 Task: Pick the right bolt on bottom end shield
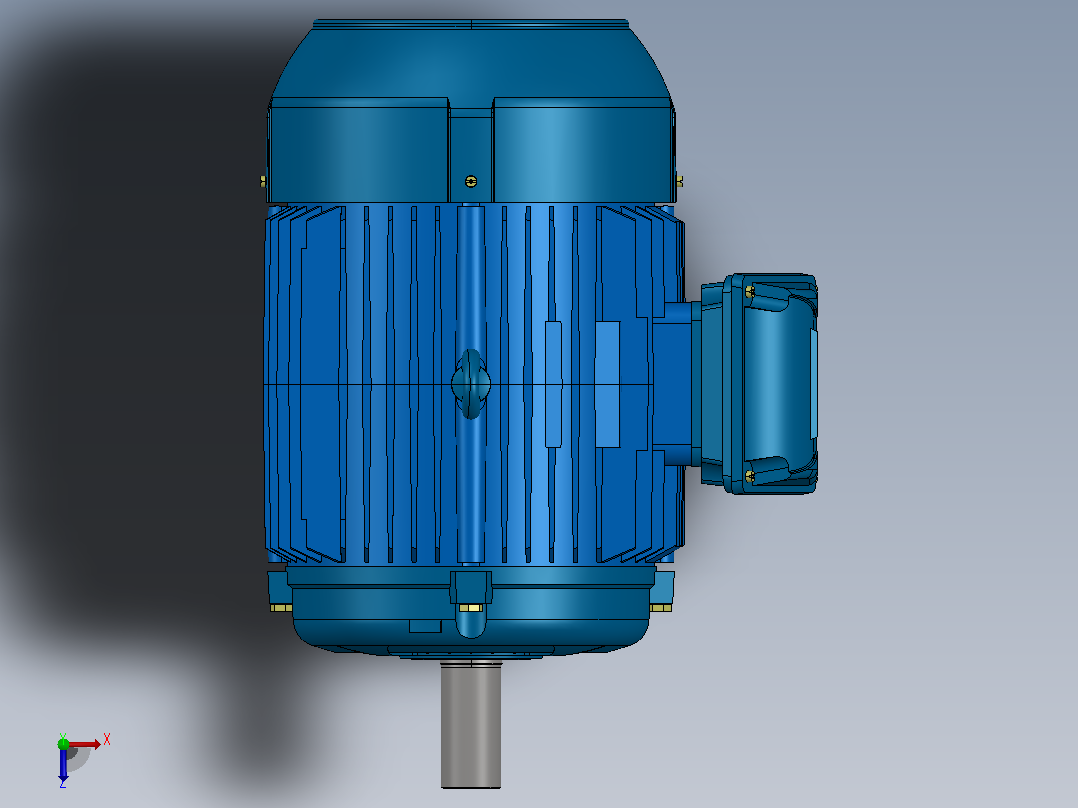[661, 608]
